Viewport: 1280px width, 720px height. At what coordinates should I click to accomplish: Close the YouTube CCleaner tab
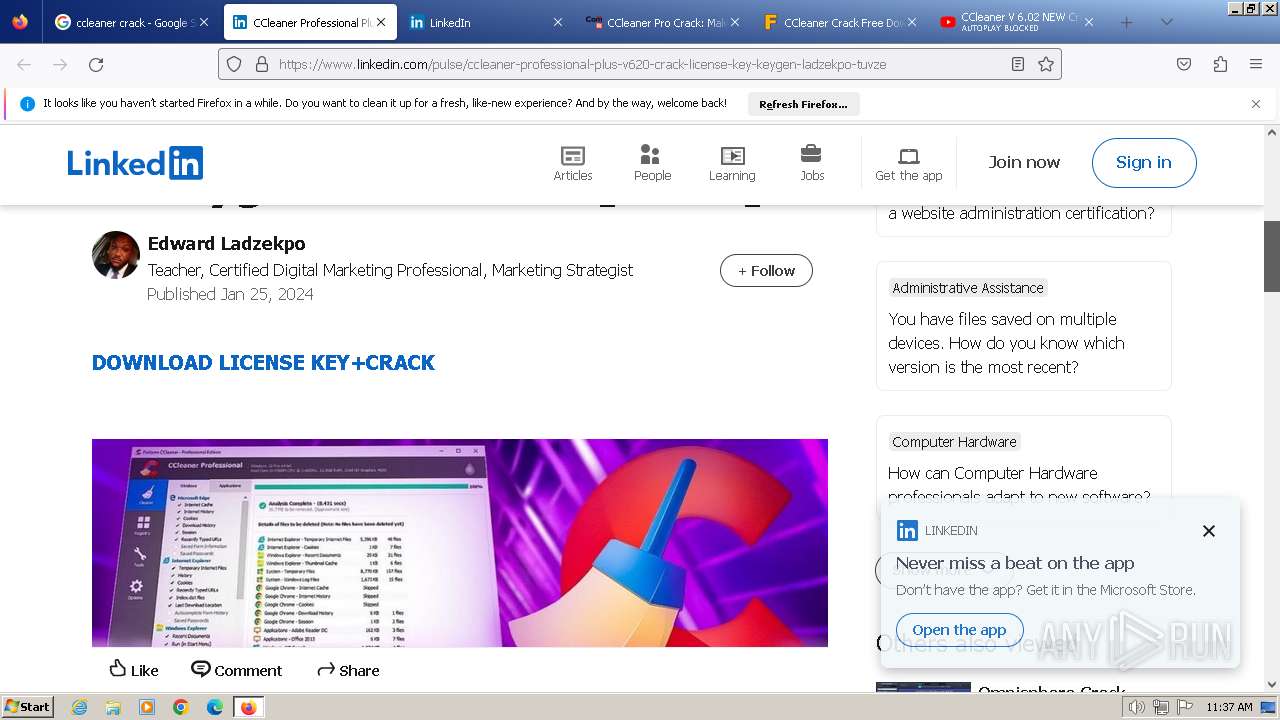coord(1088,22)
